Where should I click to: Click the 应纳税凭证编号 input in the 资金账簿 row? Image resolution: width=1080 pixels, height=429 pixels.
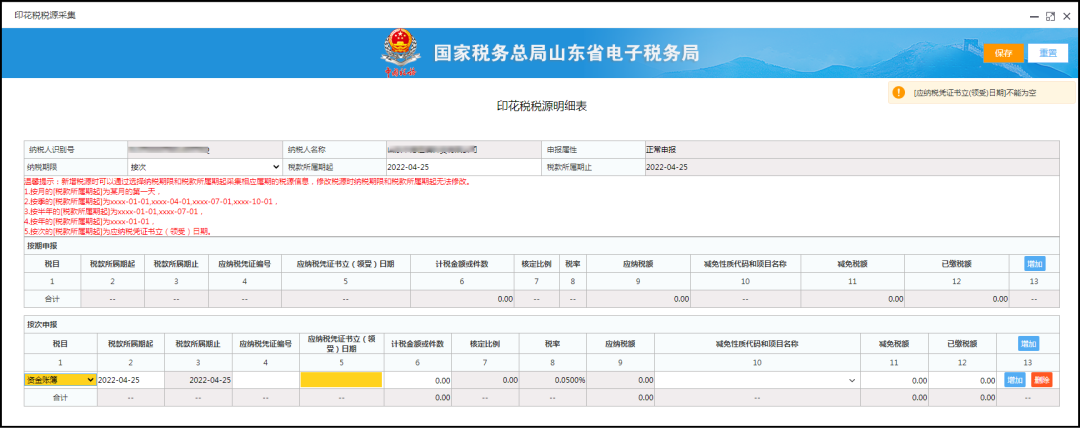coord(267,379)
